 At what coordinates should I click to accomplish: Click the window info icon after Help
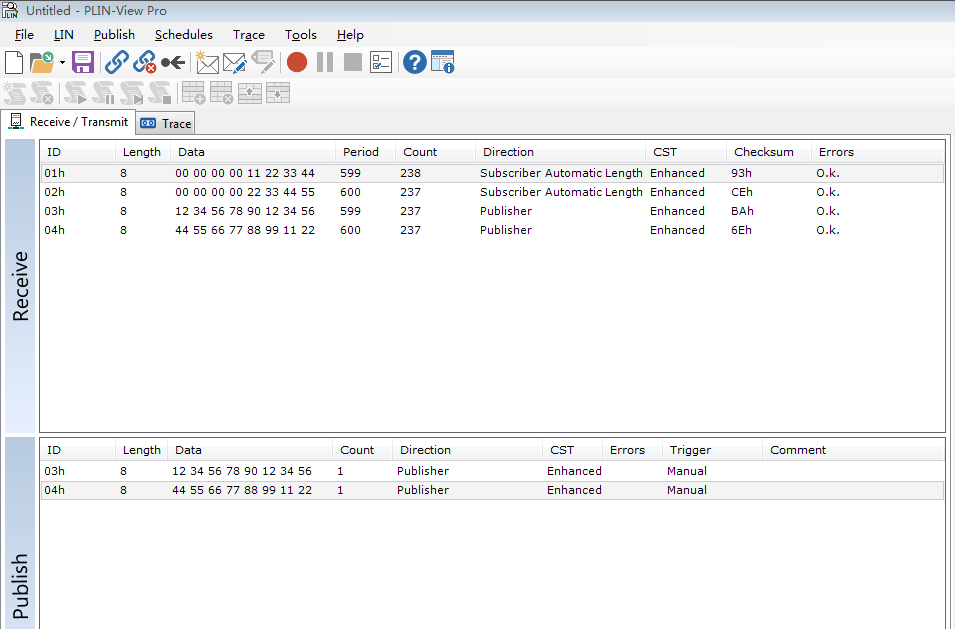(x=443, y=63)
